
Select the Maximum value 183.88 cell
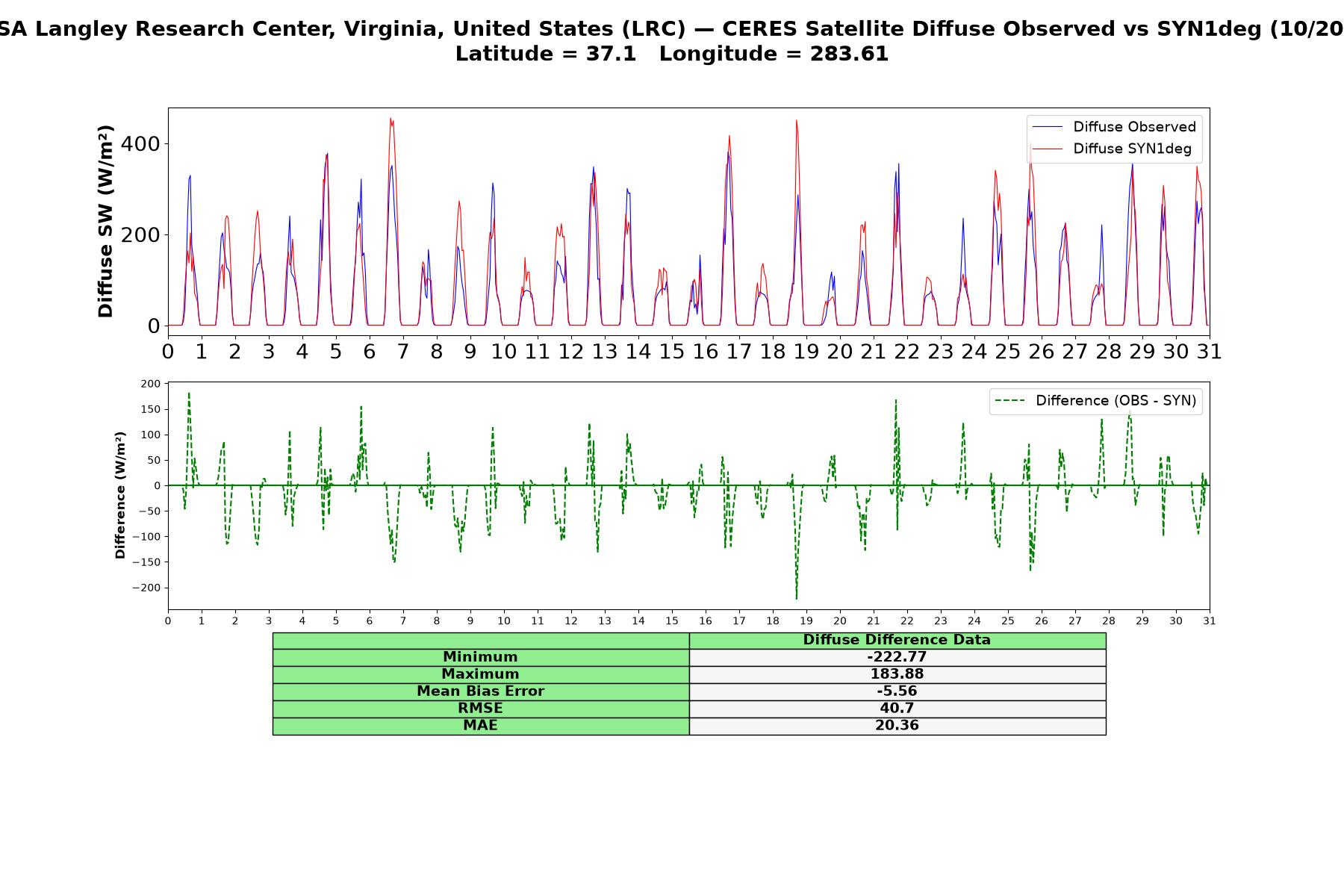897,674
